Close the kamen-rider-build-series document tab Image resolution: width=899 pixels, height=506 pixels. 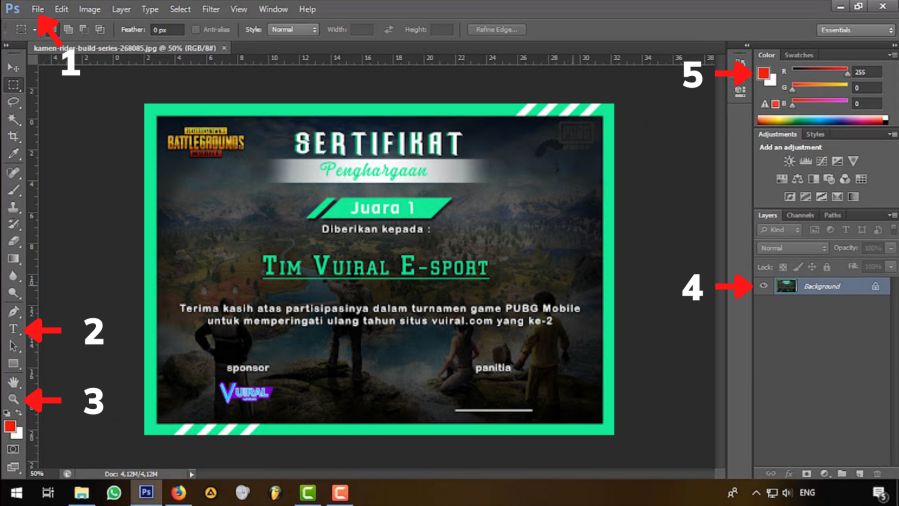[x=224, y=48]
